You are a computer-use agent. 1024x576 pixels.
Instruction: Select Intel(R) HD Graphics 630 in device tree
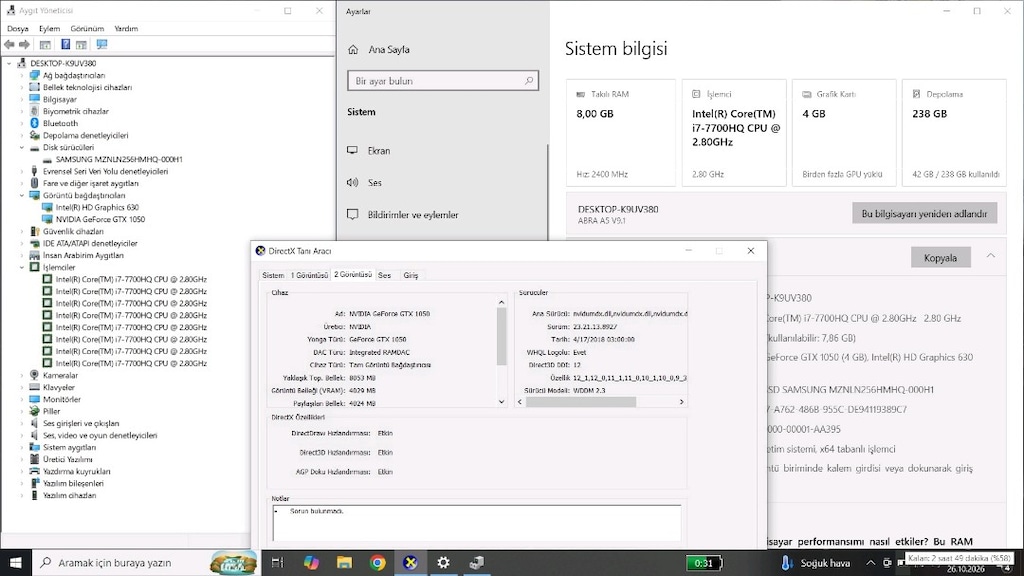point(97,208)
